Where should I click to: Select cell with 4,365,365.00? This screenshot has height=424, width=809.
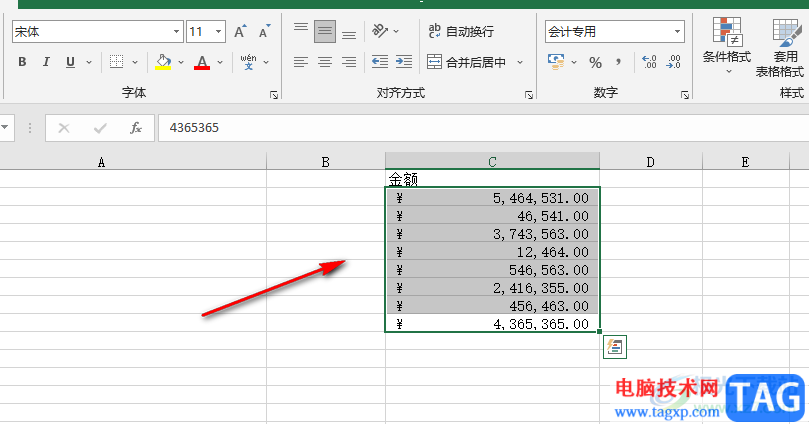[x=492, y=324]
